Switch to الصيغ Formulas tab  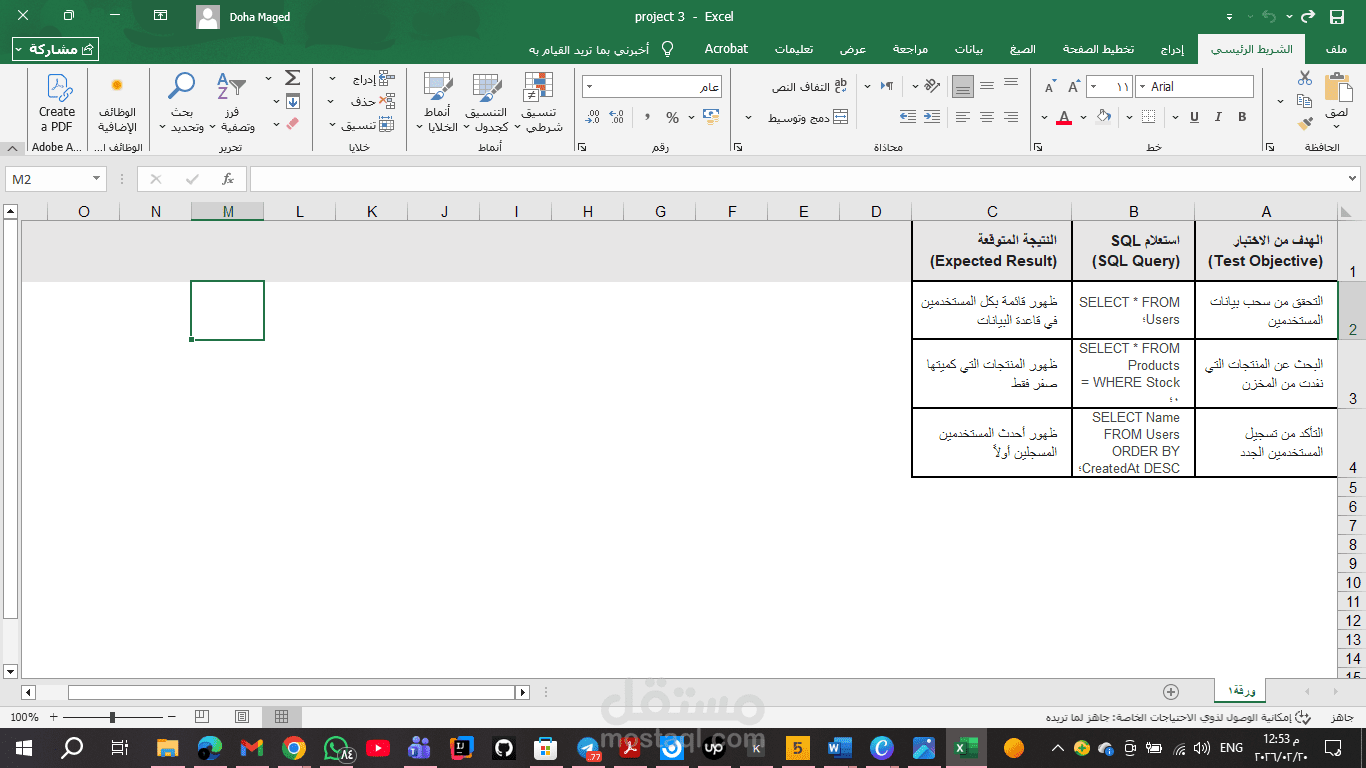coord(1023,49)
